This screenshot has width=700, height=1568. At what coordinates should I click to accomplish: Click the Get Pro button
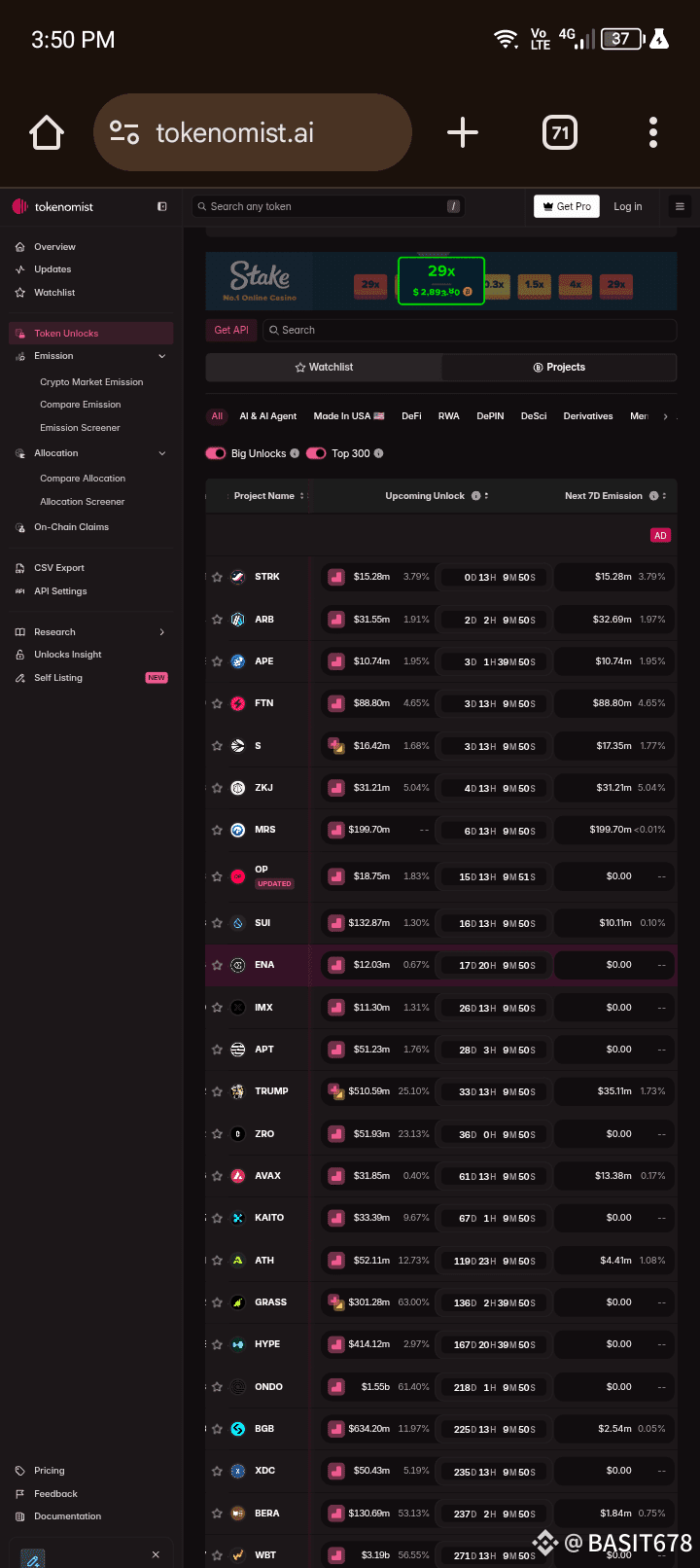[567, 206]
